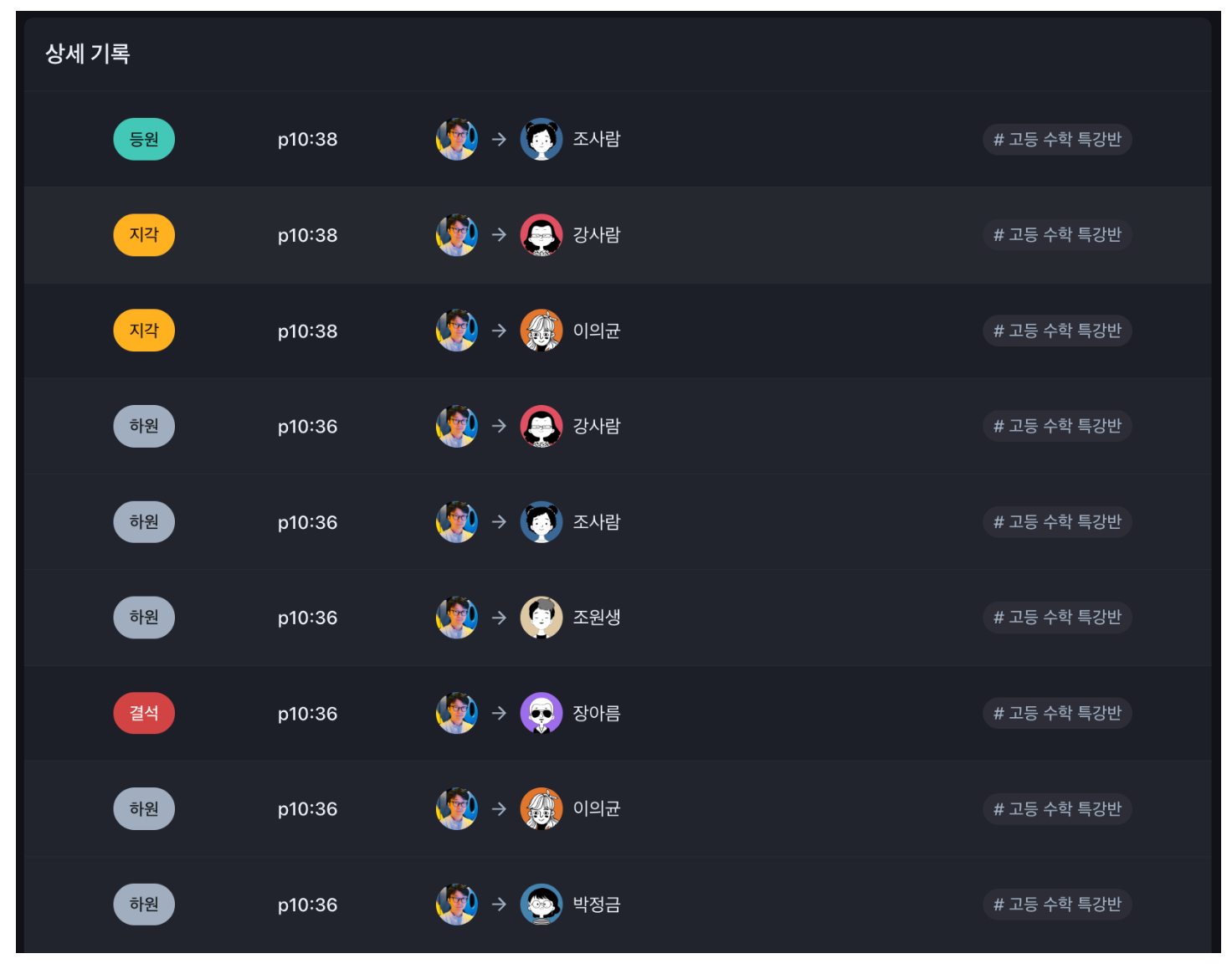Click the teacher avatar in the 등원 row
The image size is (1232, 974).
tap(457, 139)
